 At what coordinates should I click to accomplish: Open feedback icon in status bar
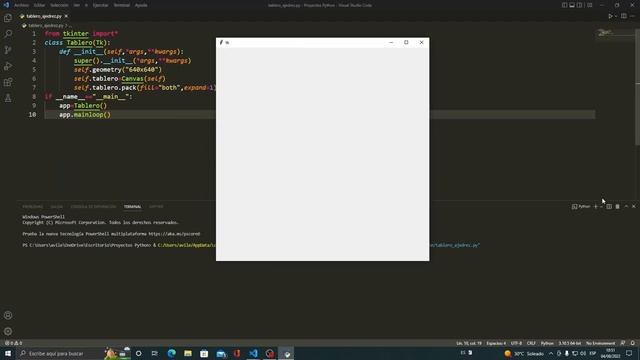pyautogui.click(x=623, y=343)
